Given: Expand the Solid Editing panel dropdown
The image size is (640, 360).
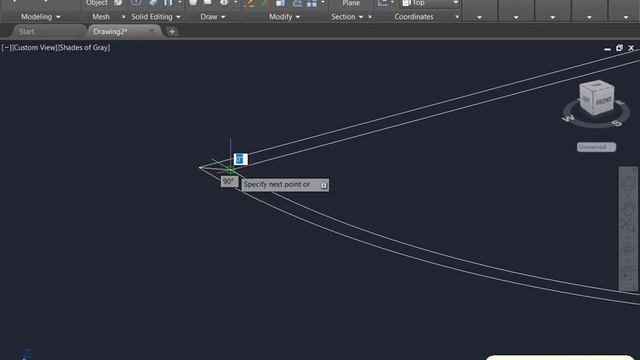Looking at the screenshot, I should 156,17.
